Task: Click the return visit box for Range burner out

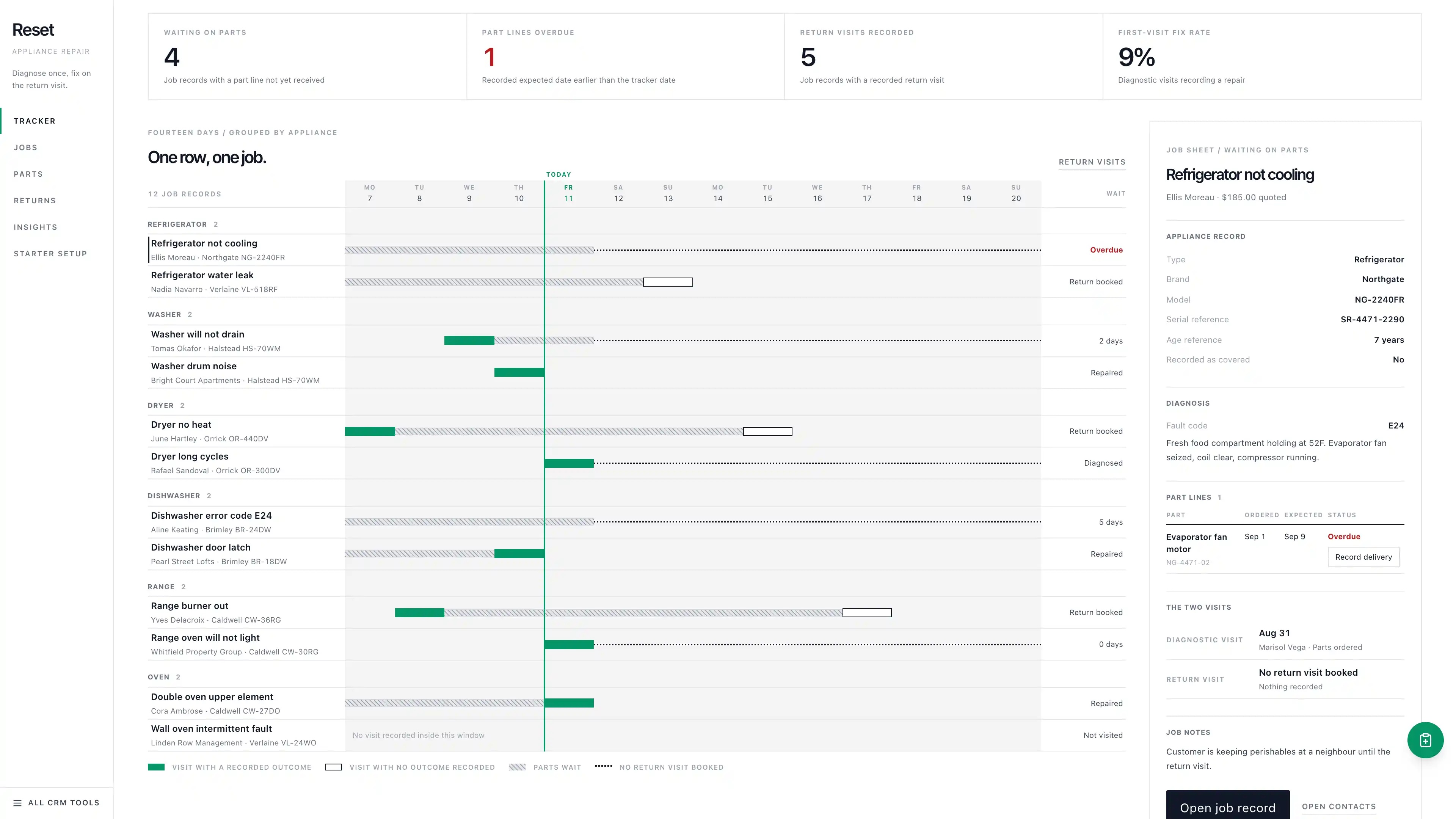Action: pos(866,613)
